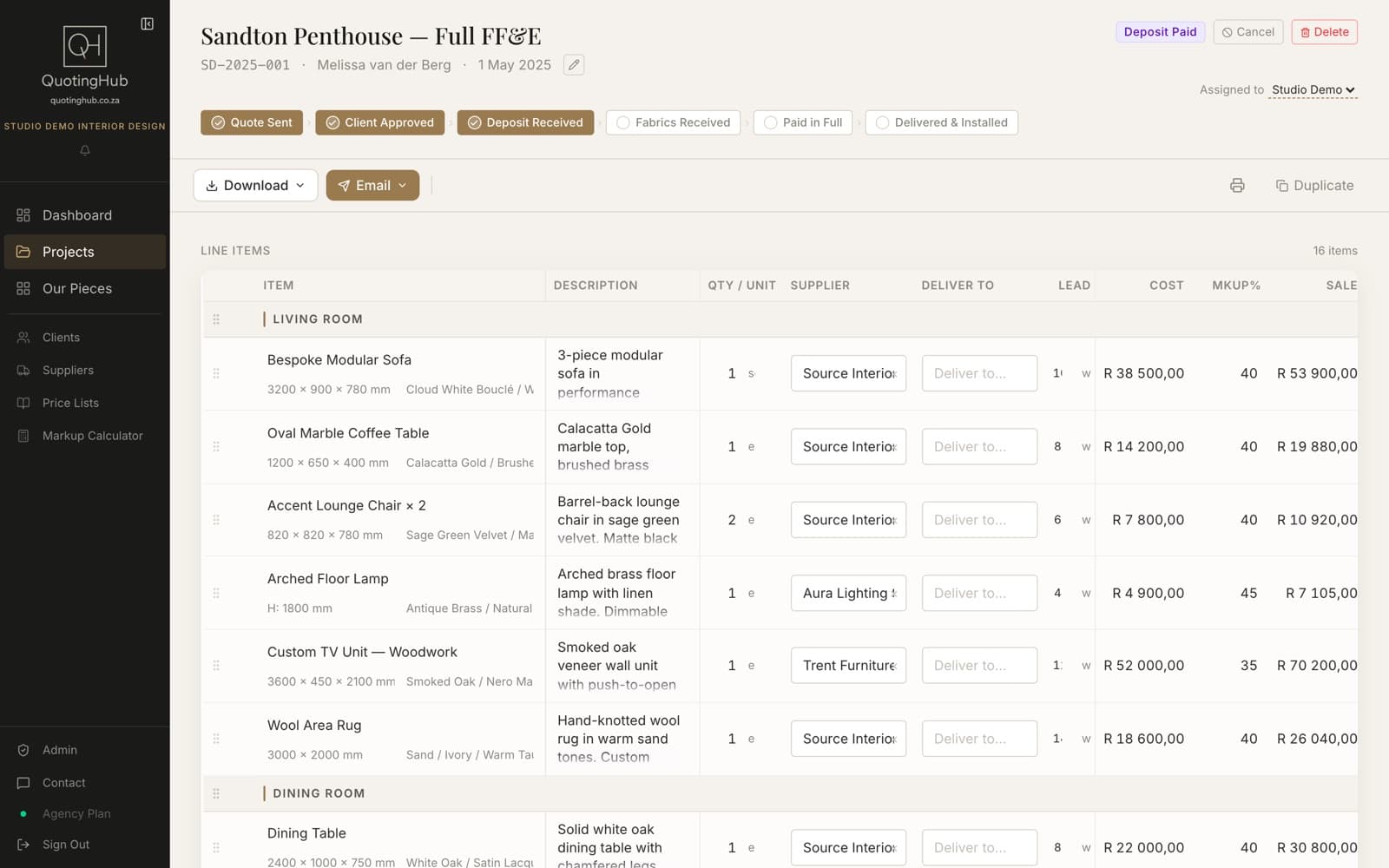Click the Delete button

point(1325,32)
